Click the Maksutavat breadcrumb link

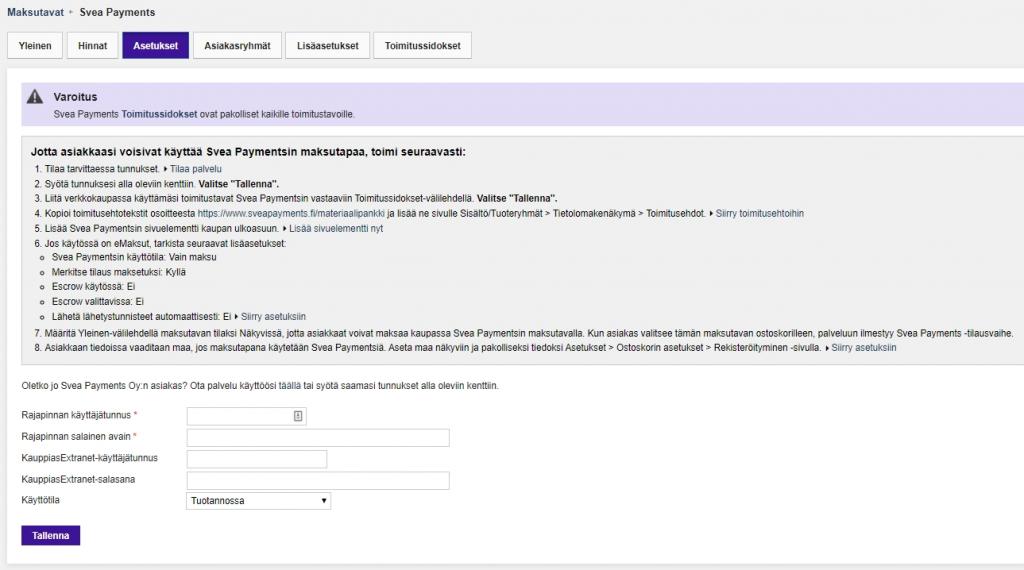point(35,12)
